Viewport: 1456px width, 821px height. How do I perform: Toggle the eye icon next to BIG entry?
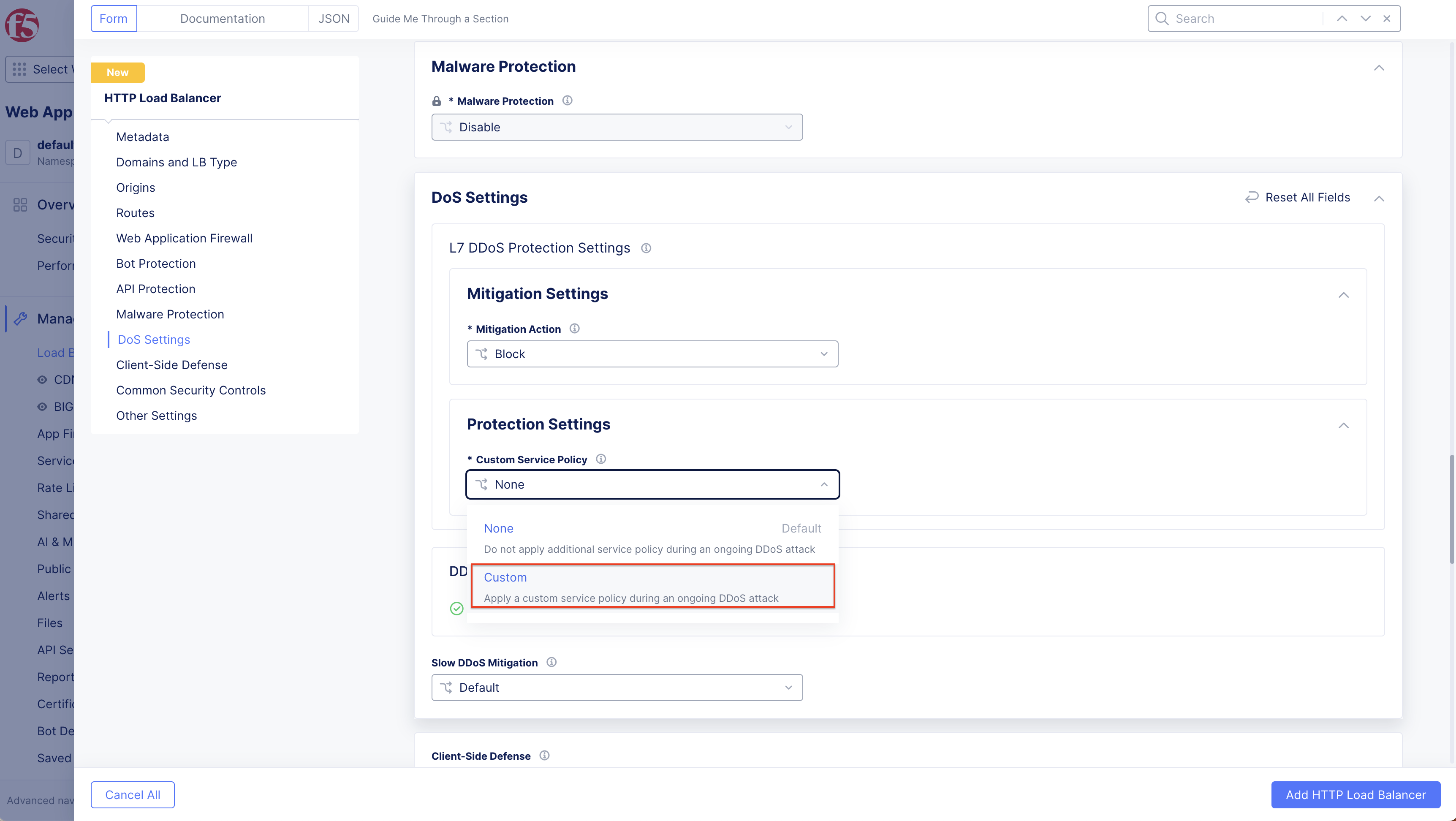click(x=43, y=407)
